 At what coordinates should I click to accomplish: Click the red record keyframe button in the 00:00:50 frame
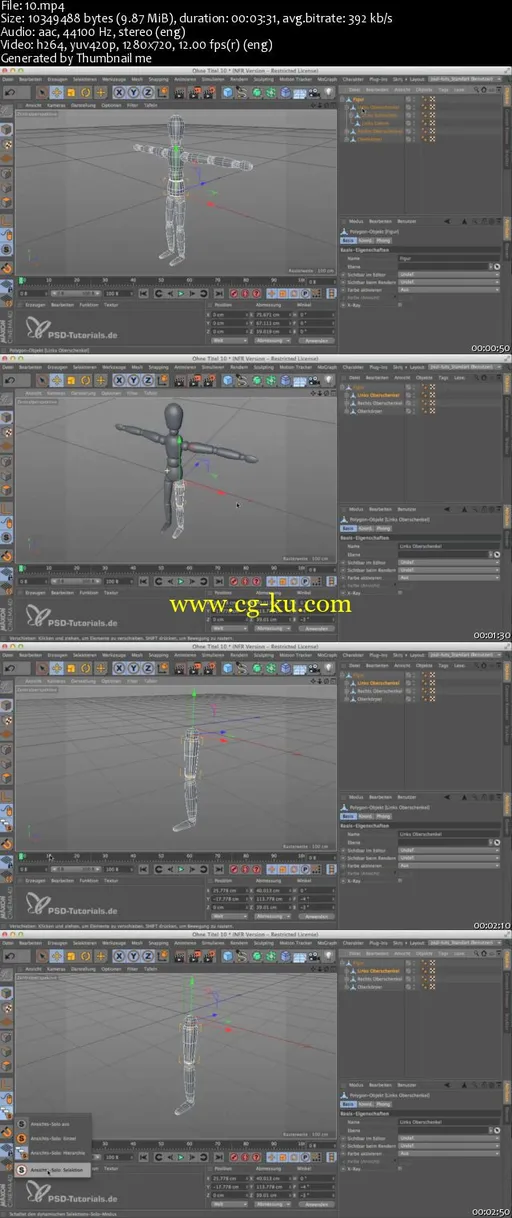(233, 293)
